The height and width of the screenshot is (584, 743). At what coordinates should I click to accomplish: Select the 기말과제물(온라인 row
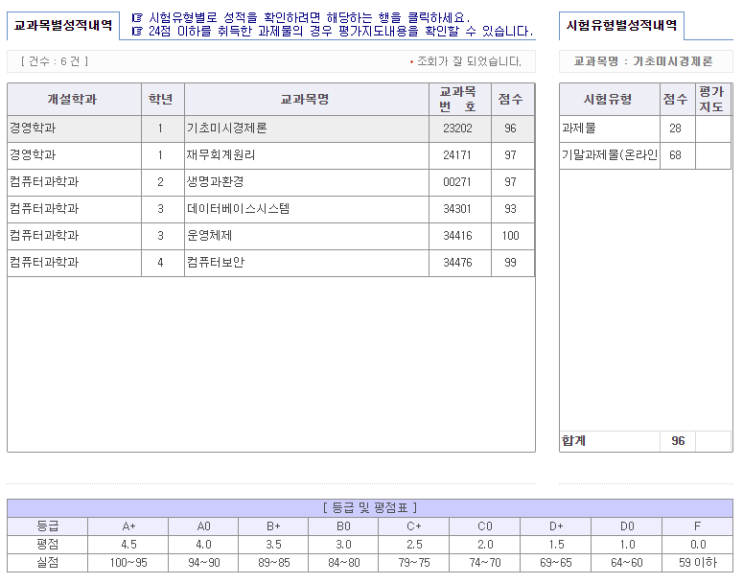point(645,155)
